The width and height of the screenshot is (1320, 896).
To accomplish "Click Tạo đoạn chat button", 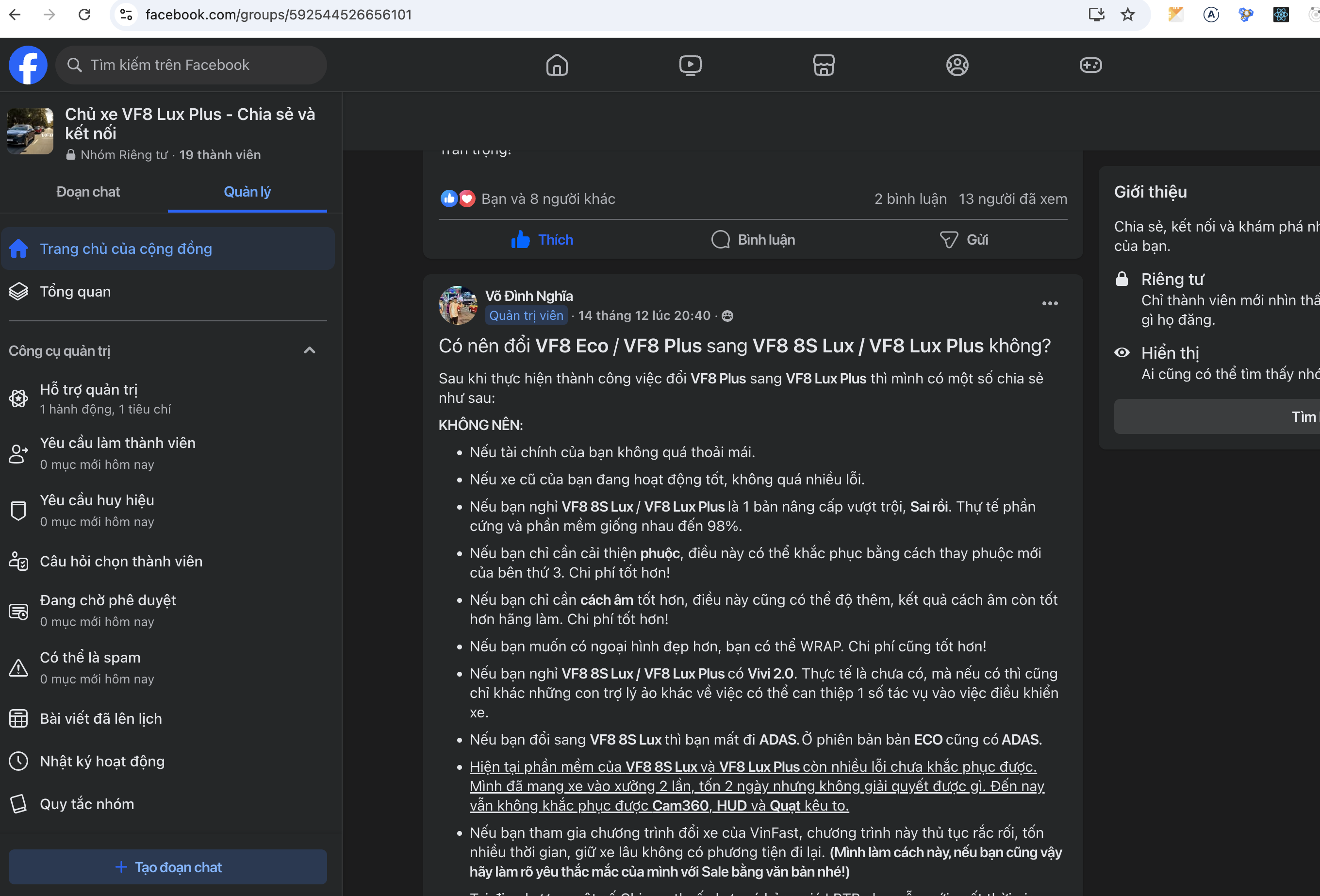I will coord(167,867).
